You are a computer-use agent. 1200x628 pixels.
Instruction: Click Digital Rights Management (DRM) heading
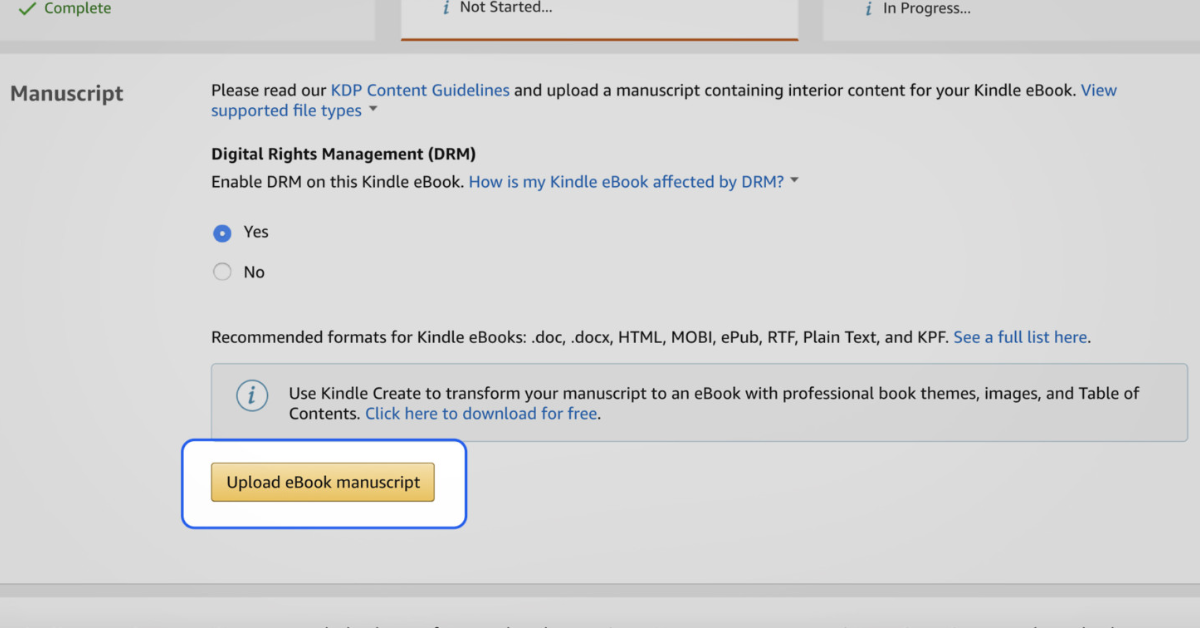[x=343, y=154]
